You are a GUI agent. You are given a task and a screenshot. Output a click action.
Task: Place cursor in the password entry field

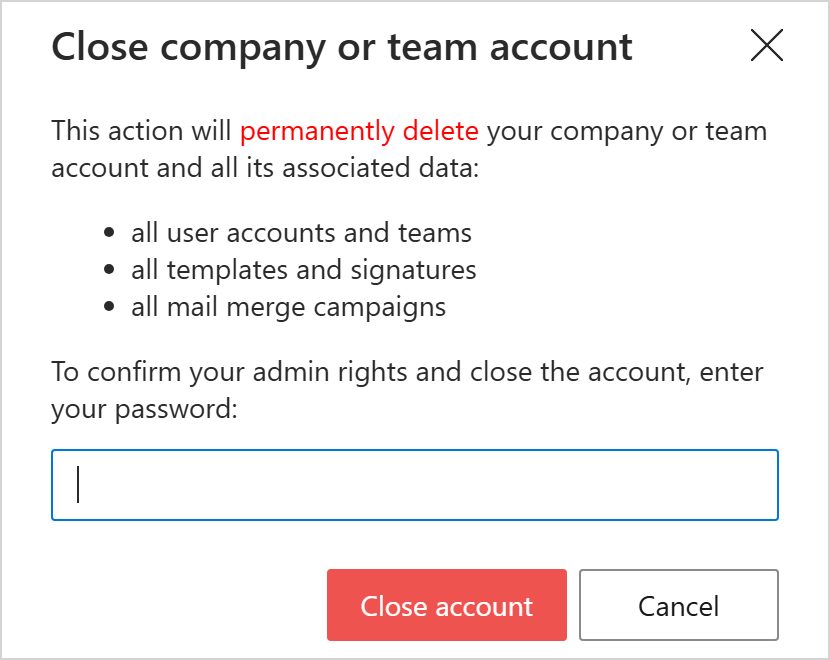pyautogui.click(x=415, y=484)
